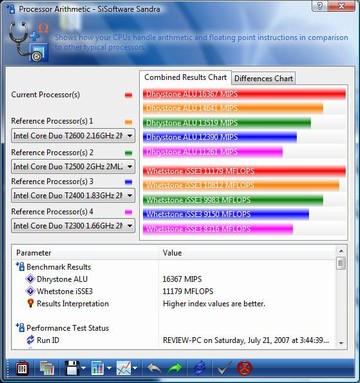This screenshot has width=360, height=383.
Task: Click the green Whetstone iSSE3 9983 MFLOPS bar
Action: pyautogui.click(x=233, y=200)
